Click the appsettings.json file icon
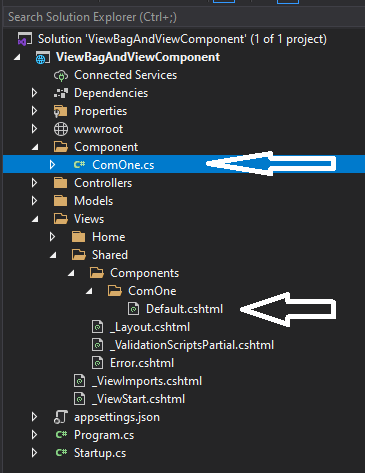This screenshot has height=473, width=365. click(x=61, y=417)
